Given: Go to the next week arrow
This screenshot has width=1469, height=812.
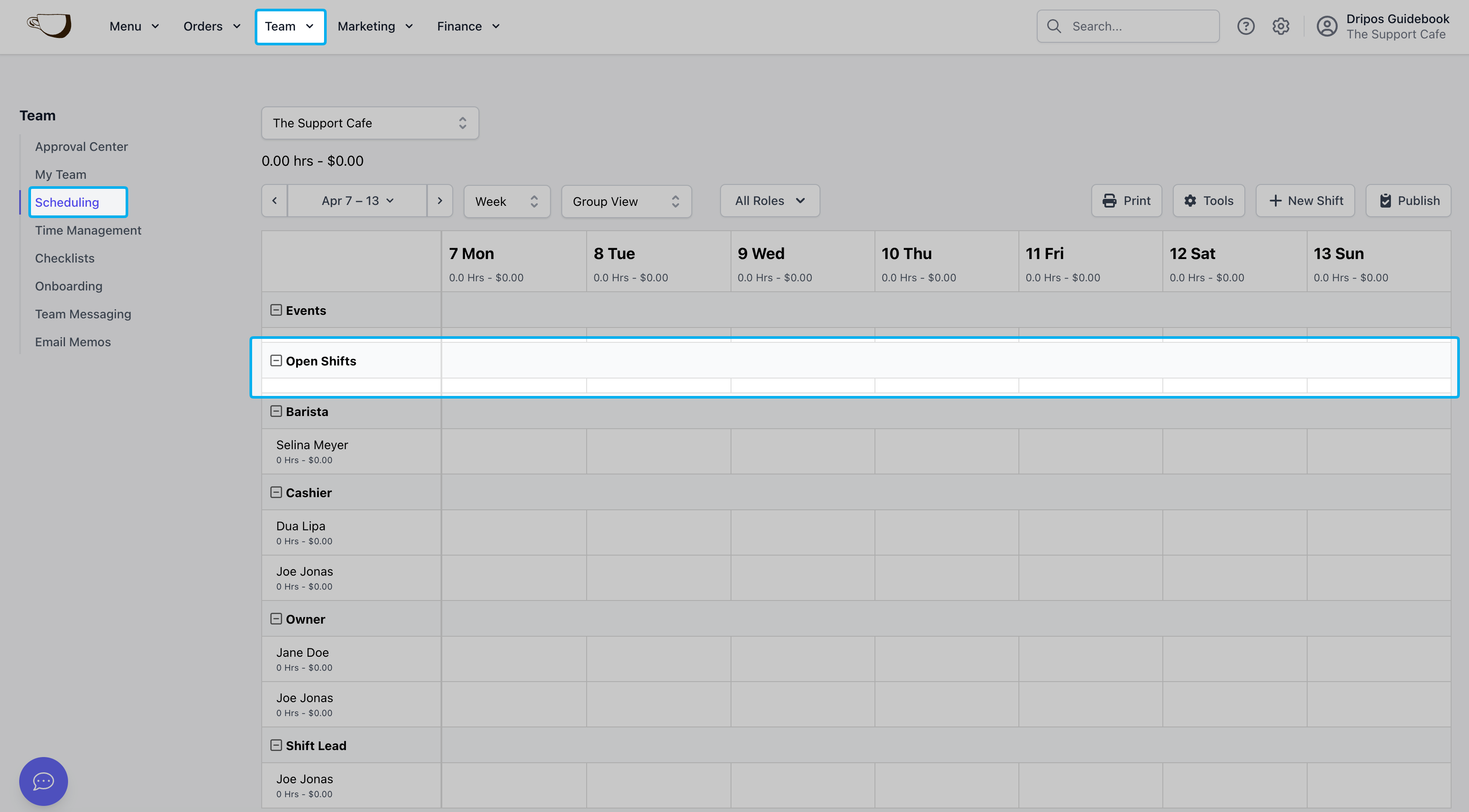Looking at the screenshot, I should pyautogui.click(x=440, y=201).
